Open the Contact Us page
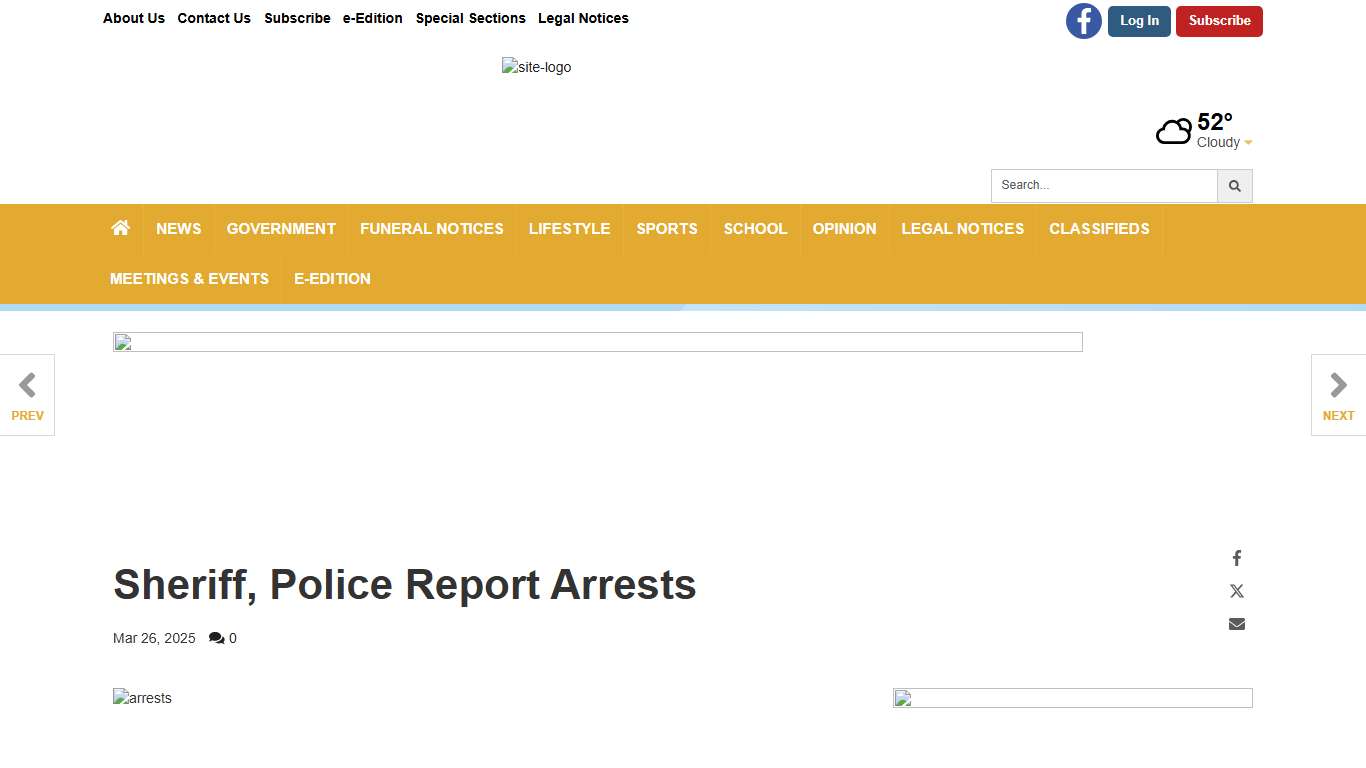This screenshot has height=768, width=1366. 214,18
